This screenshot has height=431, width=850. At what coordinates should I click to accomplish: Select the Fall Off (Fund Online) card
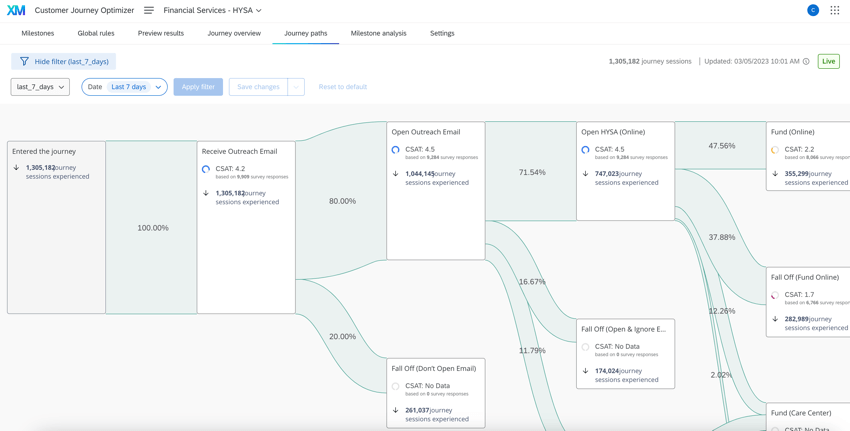pos(808,301)
